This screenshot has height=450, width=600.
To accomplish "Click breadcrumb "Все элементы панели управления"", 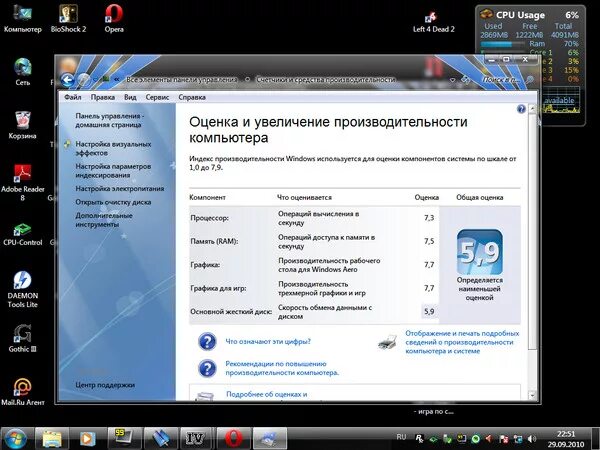I will click(181, 80).
